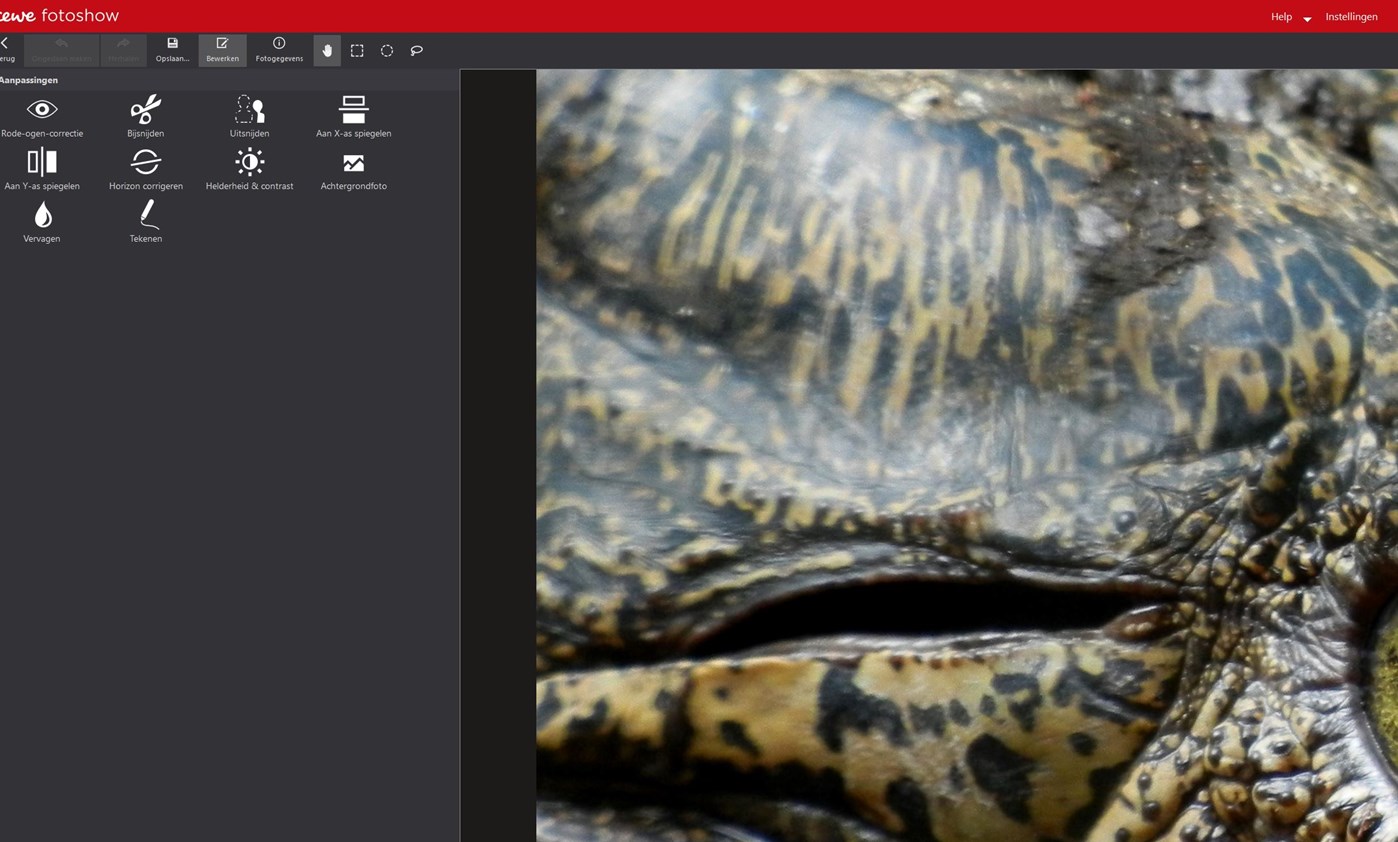Open the Uitsnijden cutout tool
This screenshot has height=842, width=1398.
(x=249, y=116)
